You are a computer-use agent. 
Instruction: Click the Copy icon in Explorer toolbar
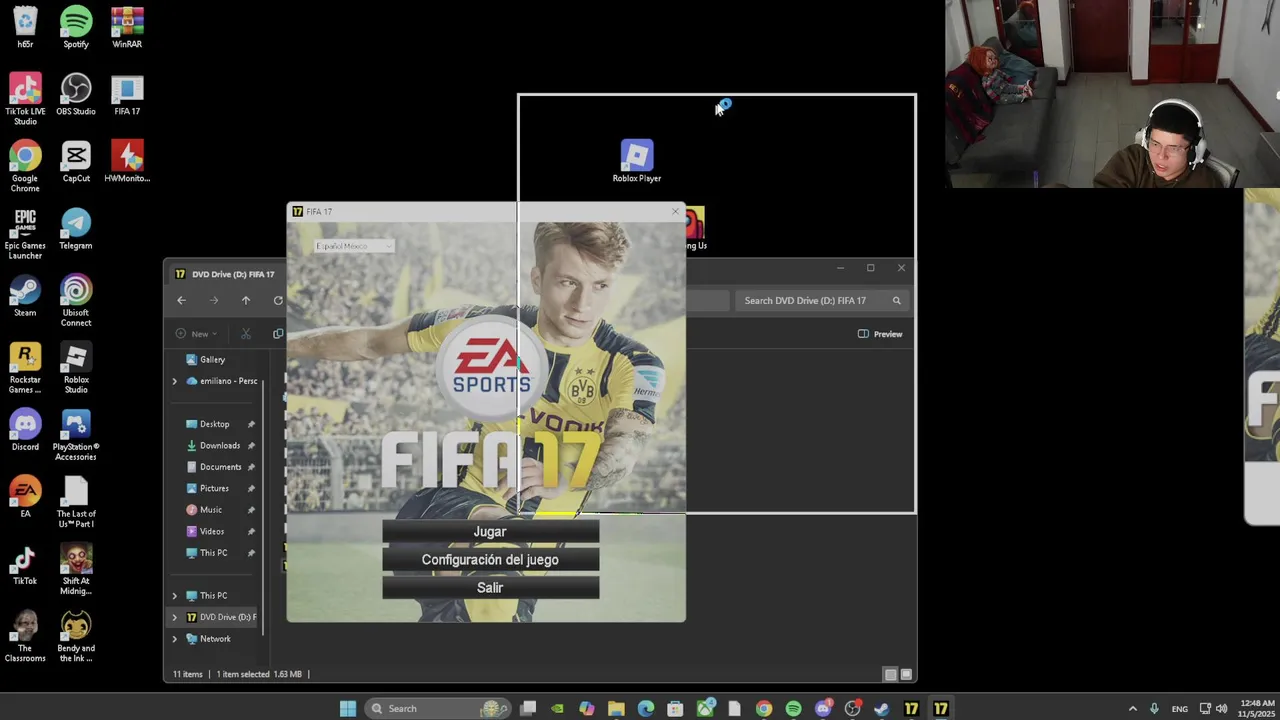pos(278,334)
